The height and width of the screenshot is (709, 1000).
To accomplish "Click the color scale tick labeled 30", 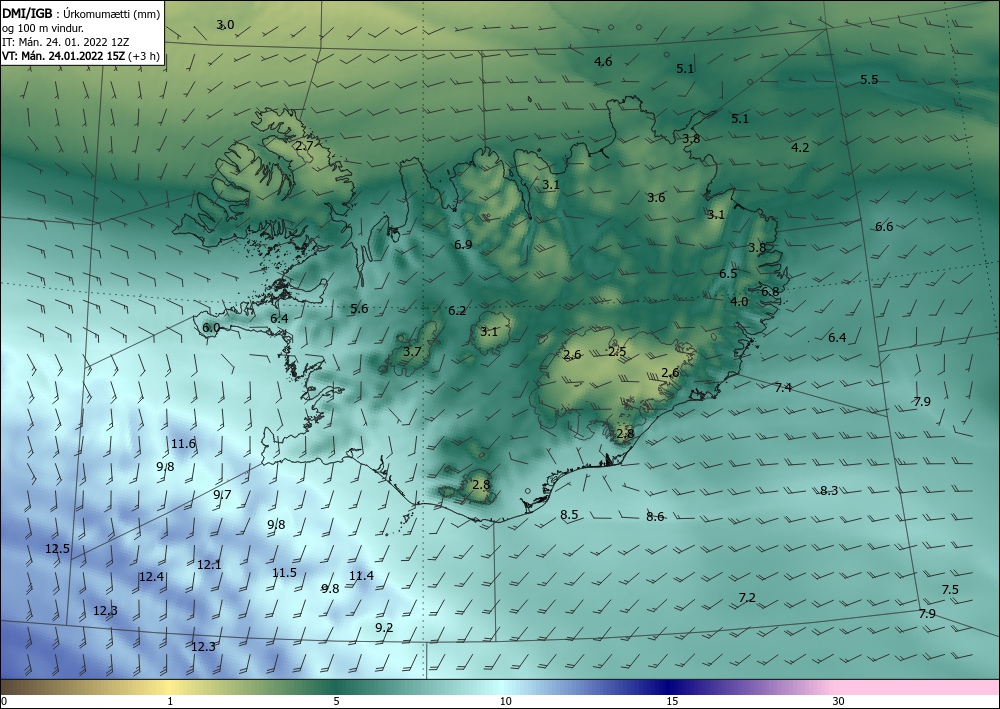I will [839, 702].
